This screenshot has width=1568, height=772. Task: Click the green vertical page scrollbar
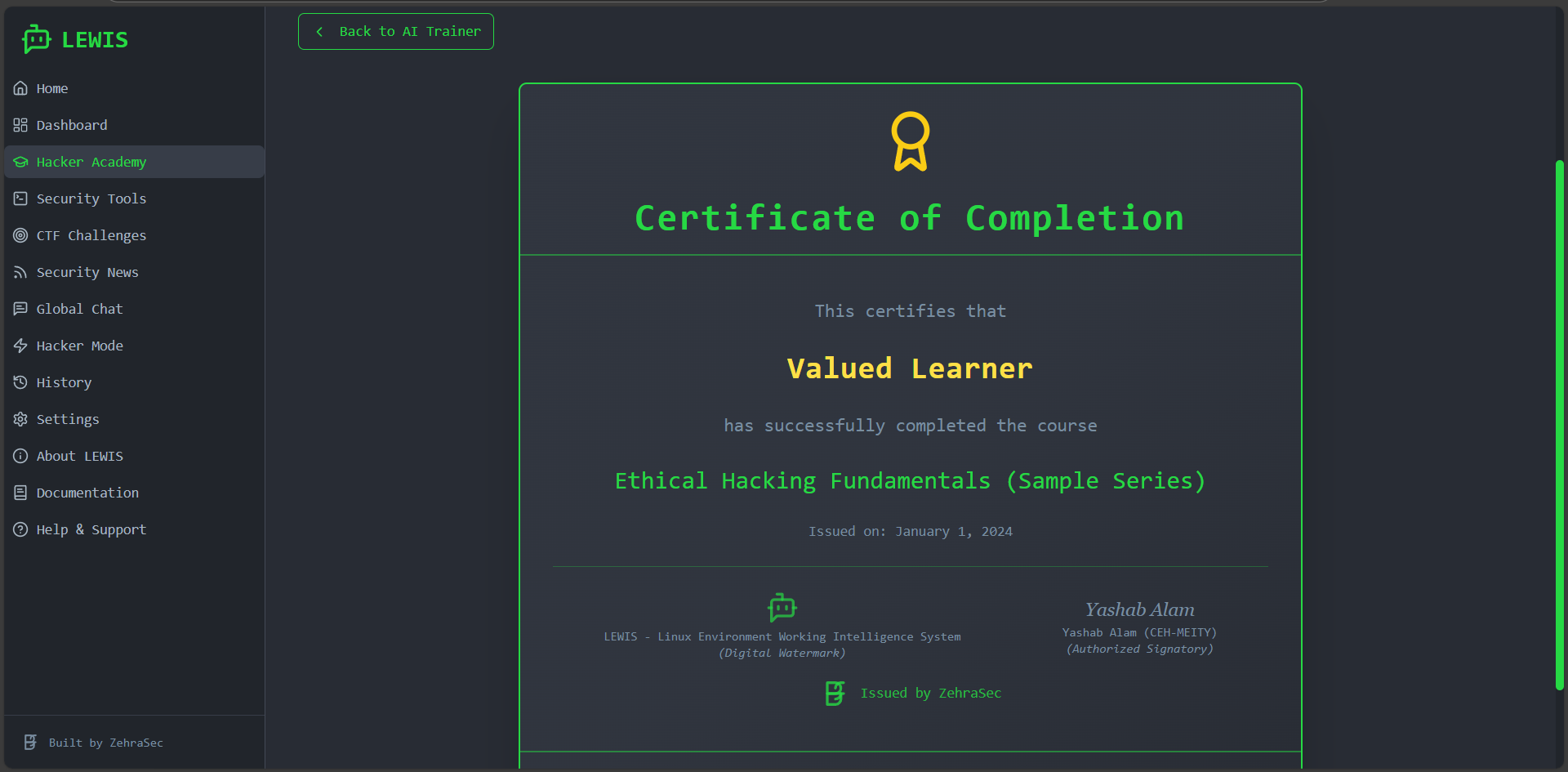1559,425
